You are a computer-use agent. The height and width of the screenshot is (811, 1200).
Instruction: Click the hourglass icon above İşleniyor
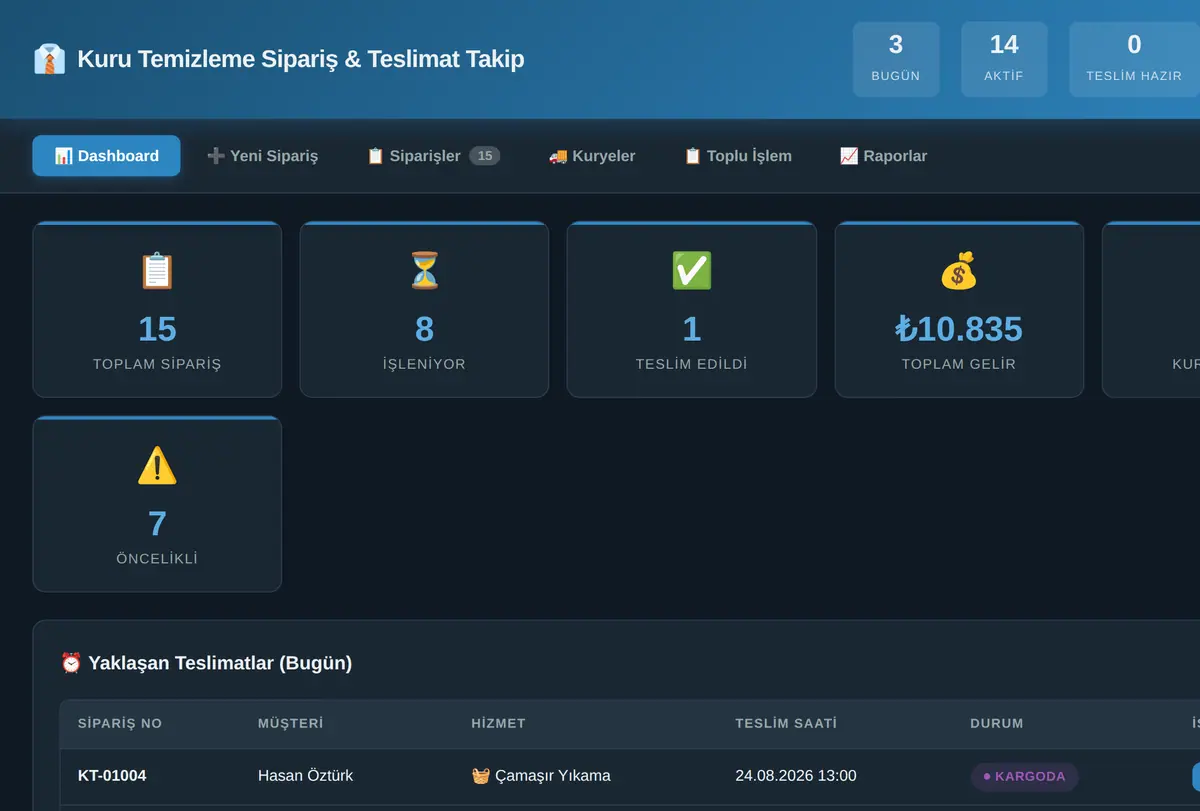point(424,271)
